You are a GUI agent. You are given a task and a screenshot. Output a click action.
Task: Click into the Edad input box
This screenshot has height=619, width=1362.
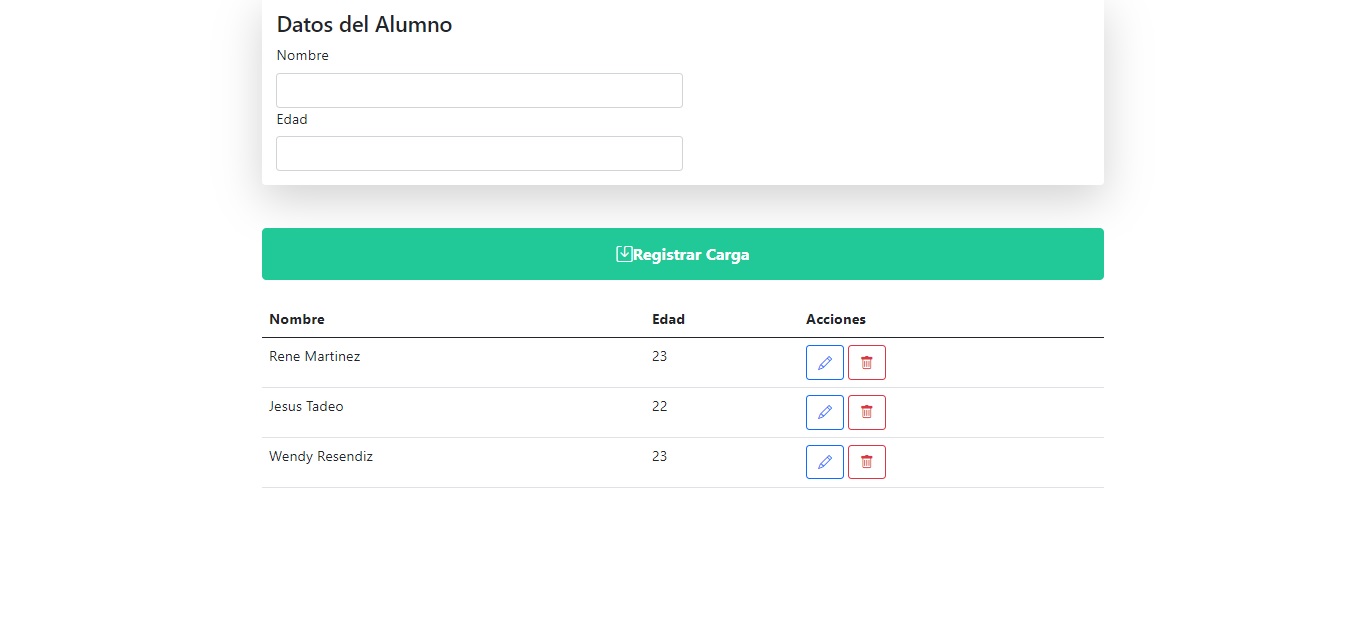[x=479, y=153]
